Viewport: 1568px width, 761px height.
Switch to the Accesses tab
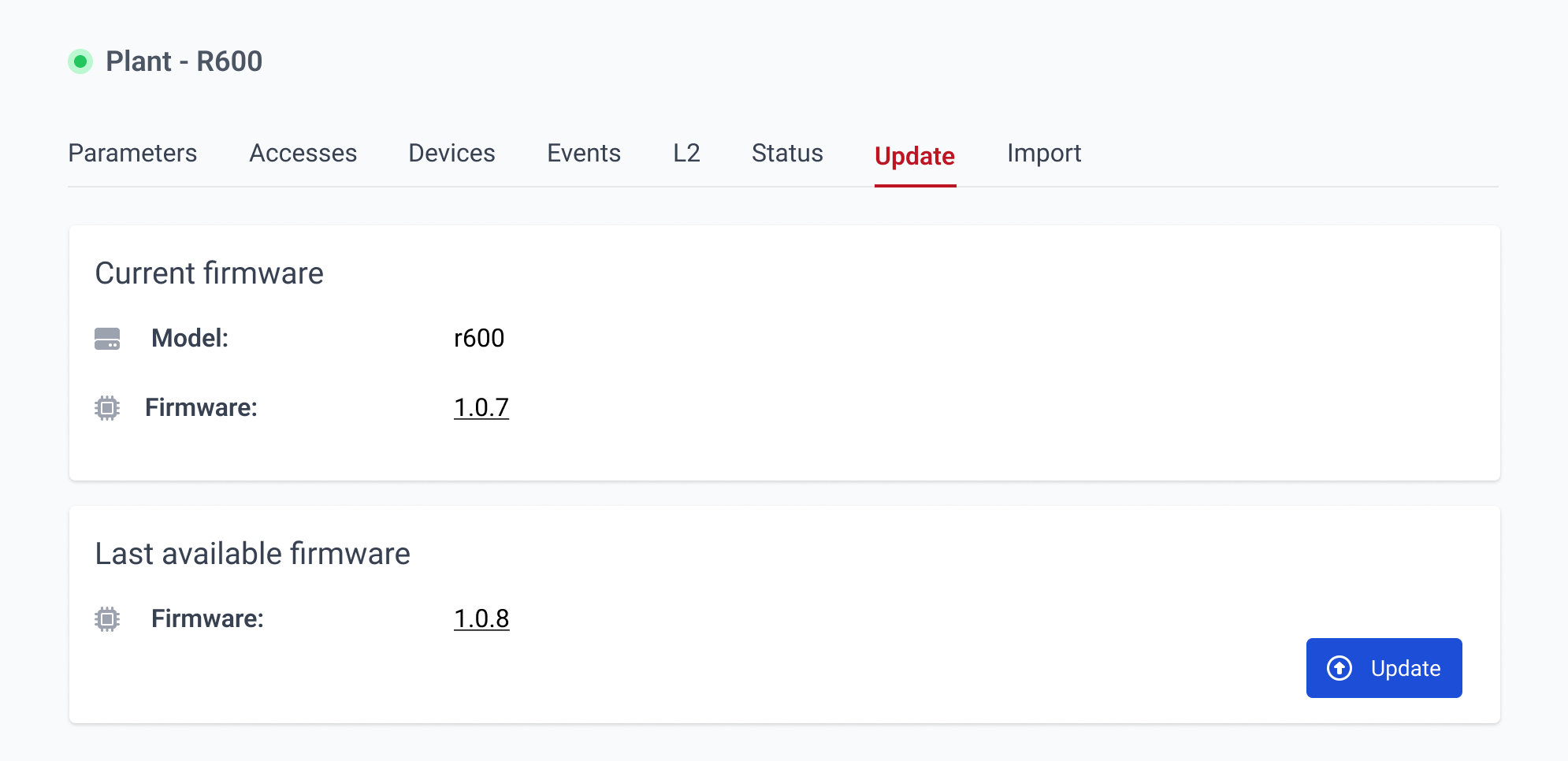(303, 153)
